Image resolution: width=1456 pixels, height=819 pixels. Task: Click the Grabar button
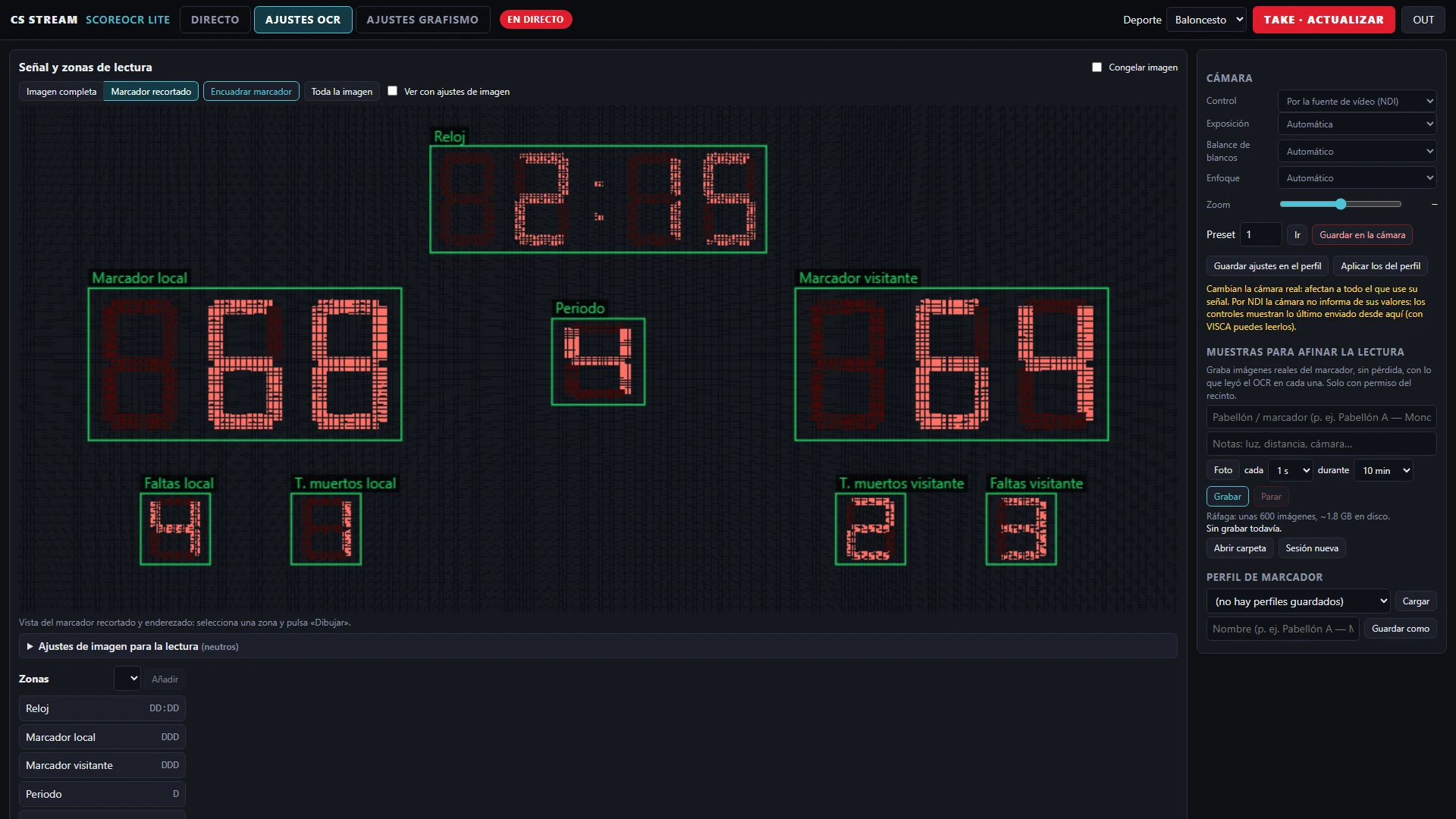pyautogui.click(x=1227, y=497)
